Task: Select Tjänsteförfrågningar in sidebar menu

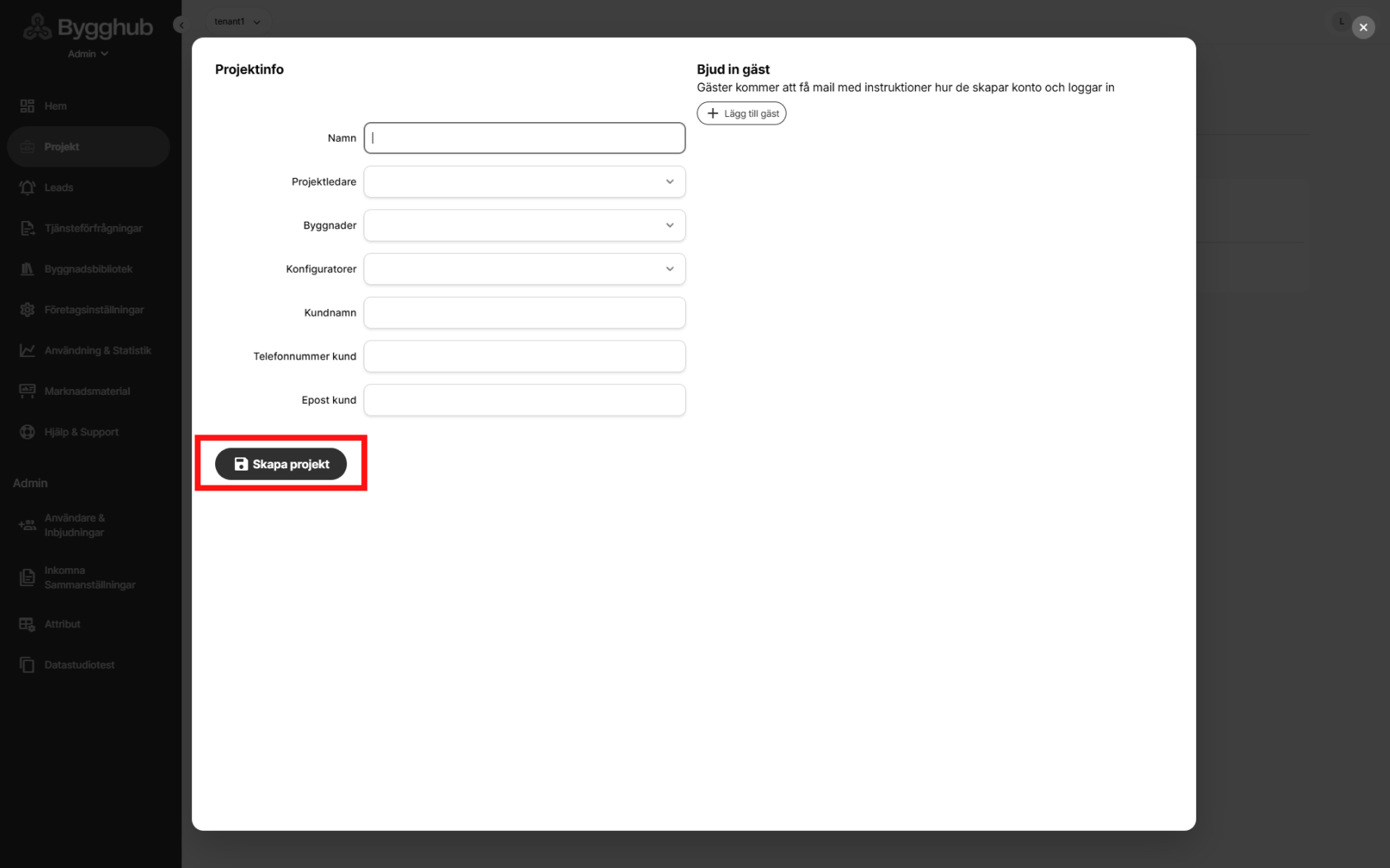Action: click(x=93, y=228)
